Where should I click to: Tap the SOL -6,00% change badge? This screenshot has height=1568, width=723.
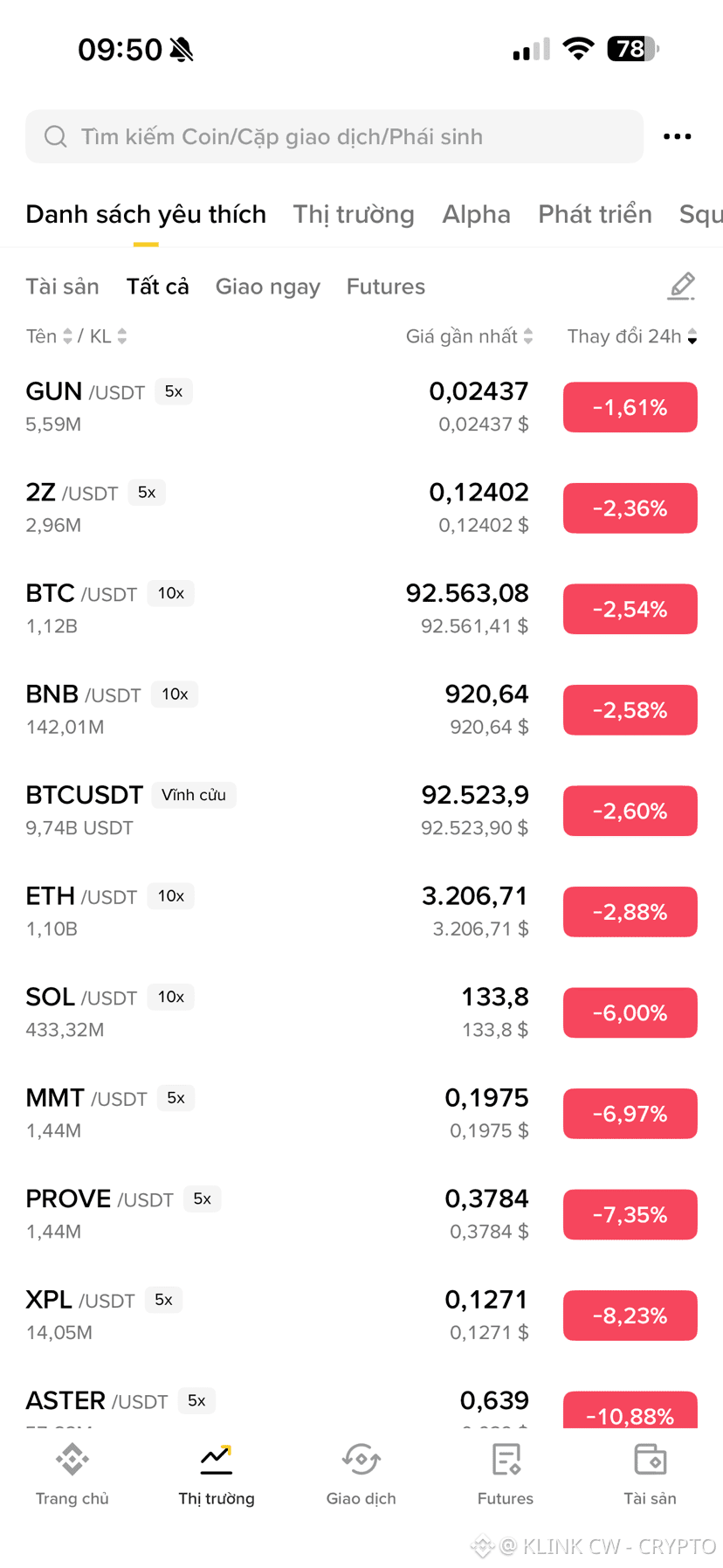pyautogui.click(x=630, y=1012)
